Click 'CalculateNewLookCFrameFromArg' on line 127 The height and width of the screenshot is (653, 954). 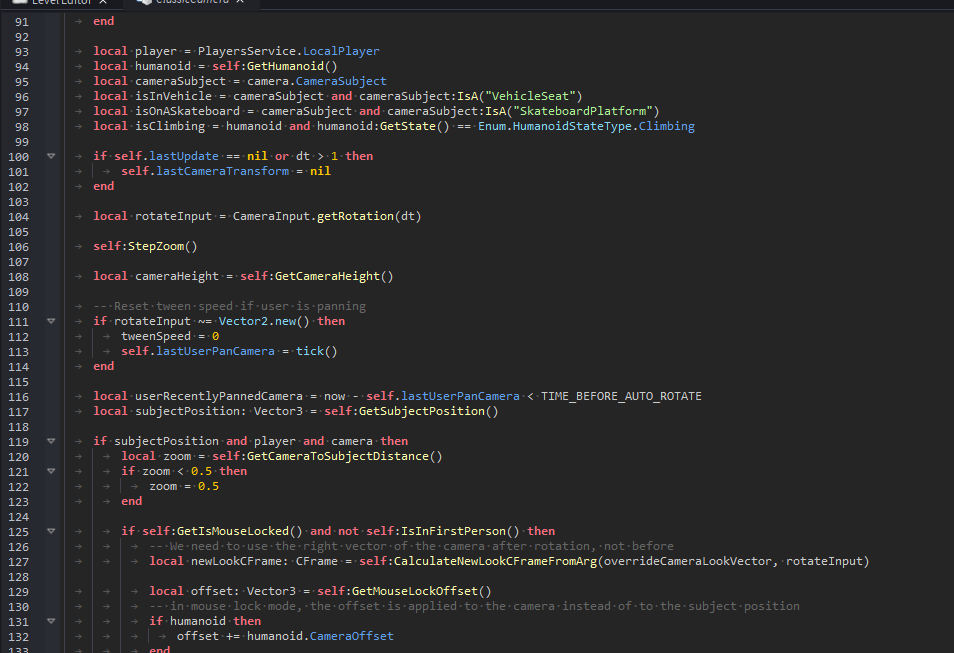pos(495,561)
